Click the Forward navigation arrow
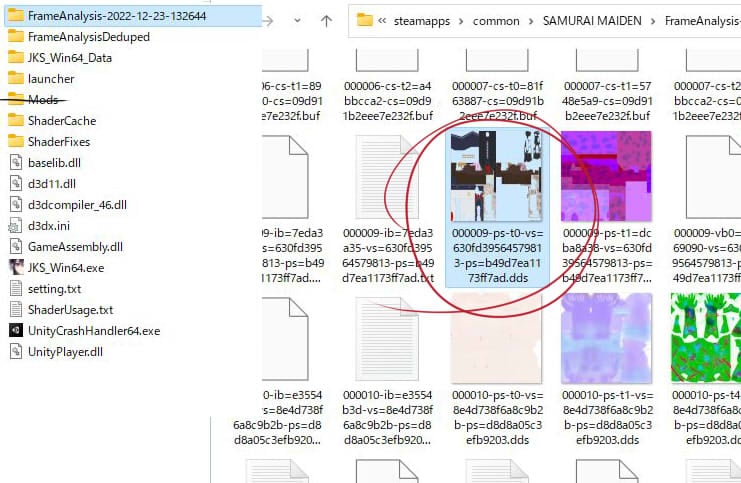The width and height of the screenshot is (741, 483). [268, 21]
